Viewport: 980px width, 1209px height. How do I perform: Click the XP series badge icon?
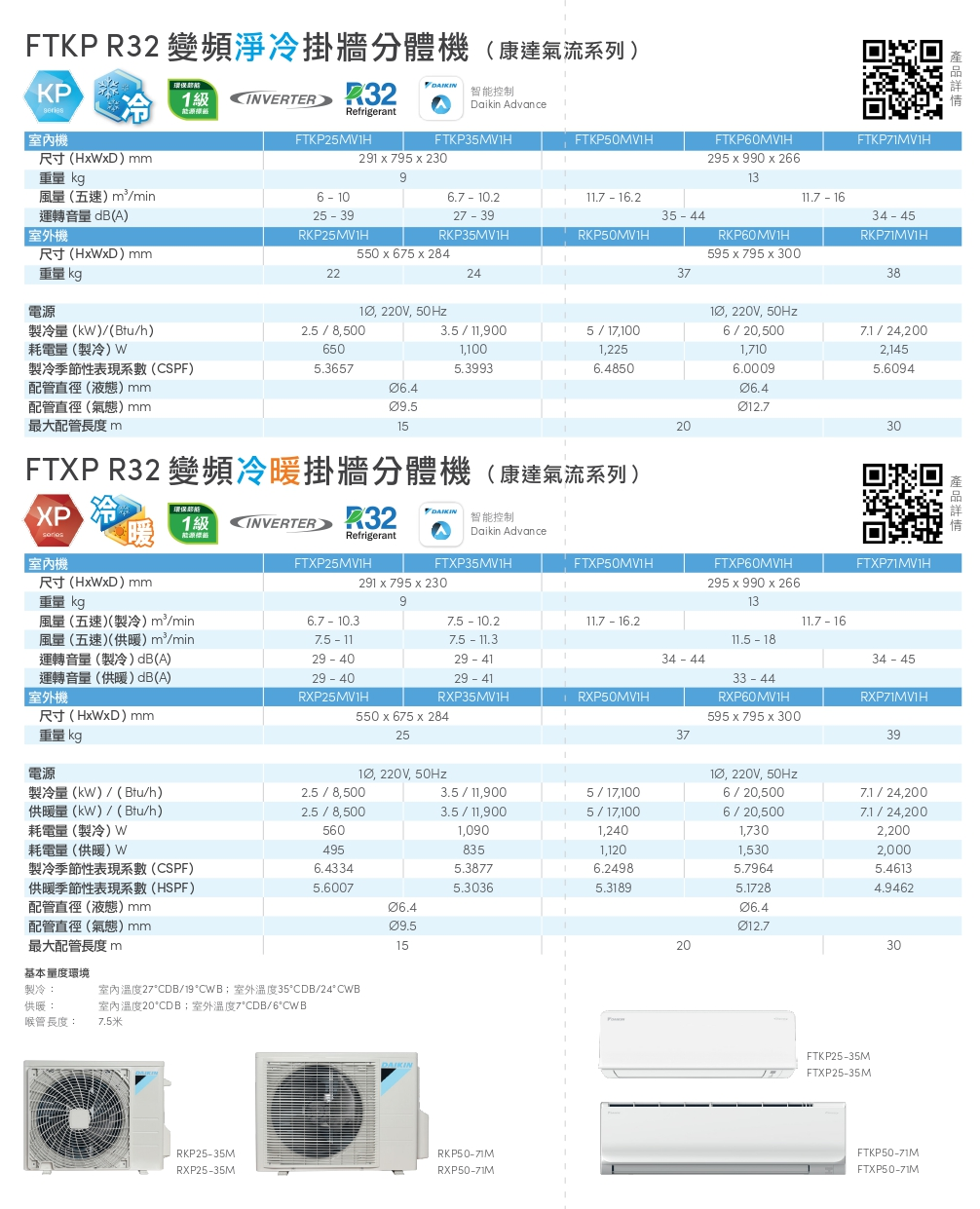click(x=54, y=519)
